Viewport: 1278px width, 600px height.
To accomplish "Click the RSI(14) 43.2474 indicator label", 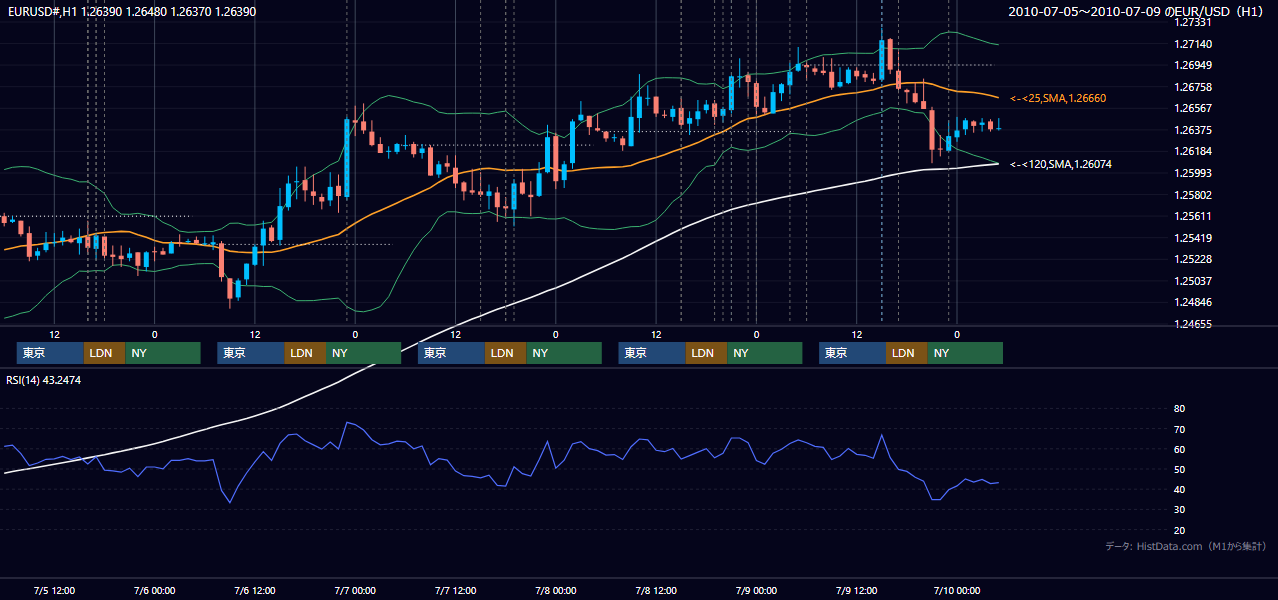I will 44,380.
